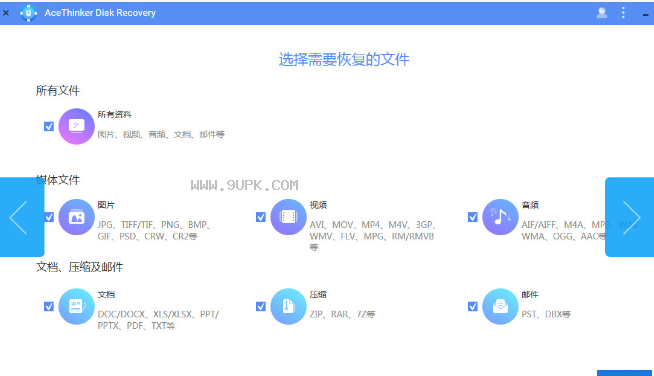This screenshot has height=376, width=654.
Task: Close the window with the X button
Action: 6,13
